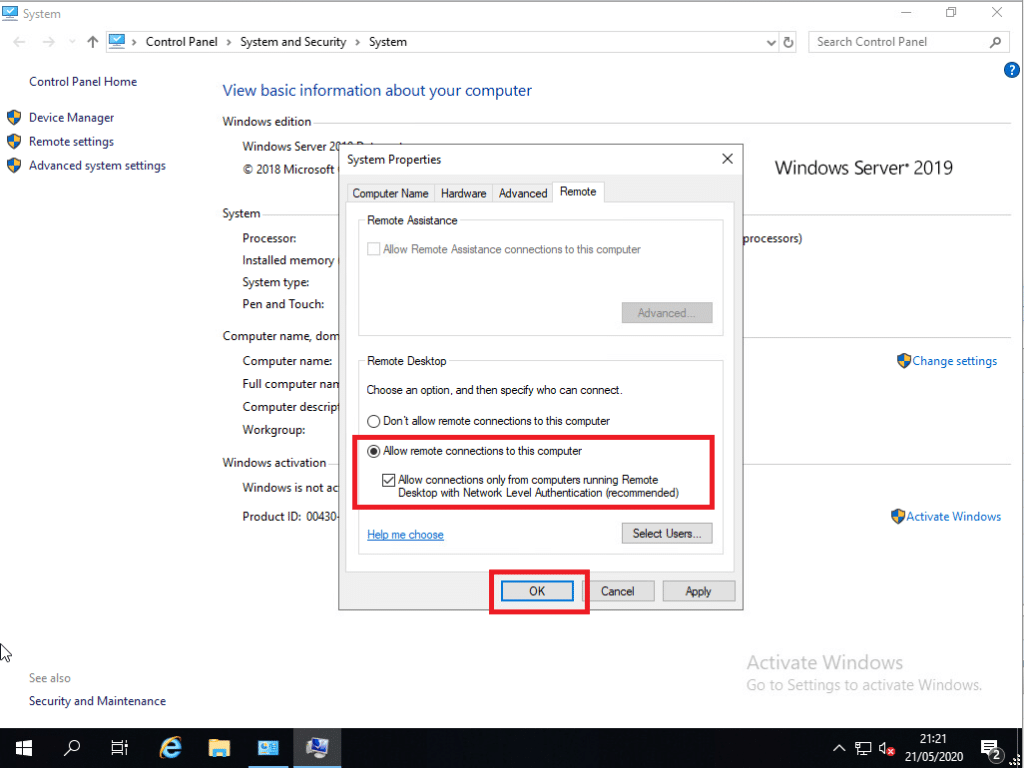Image resolution: width=1024 pixels, height=768 pixels.
Task: Select the Remote tab
Action: (578, 192)
